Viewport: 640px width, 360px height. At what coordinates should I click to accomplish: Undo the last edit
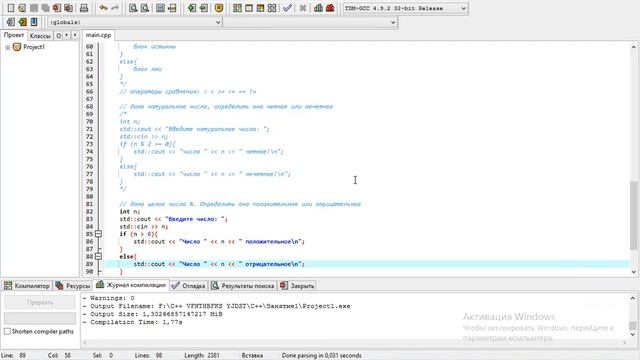(103, 8)
